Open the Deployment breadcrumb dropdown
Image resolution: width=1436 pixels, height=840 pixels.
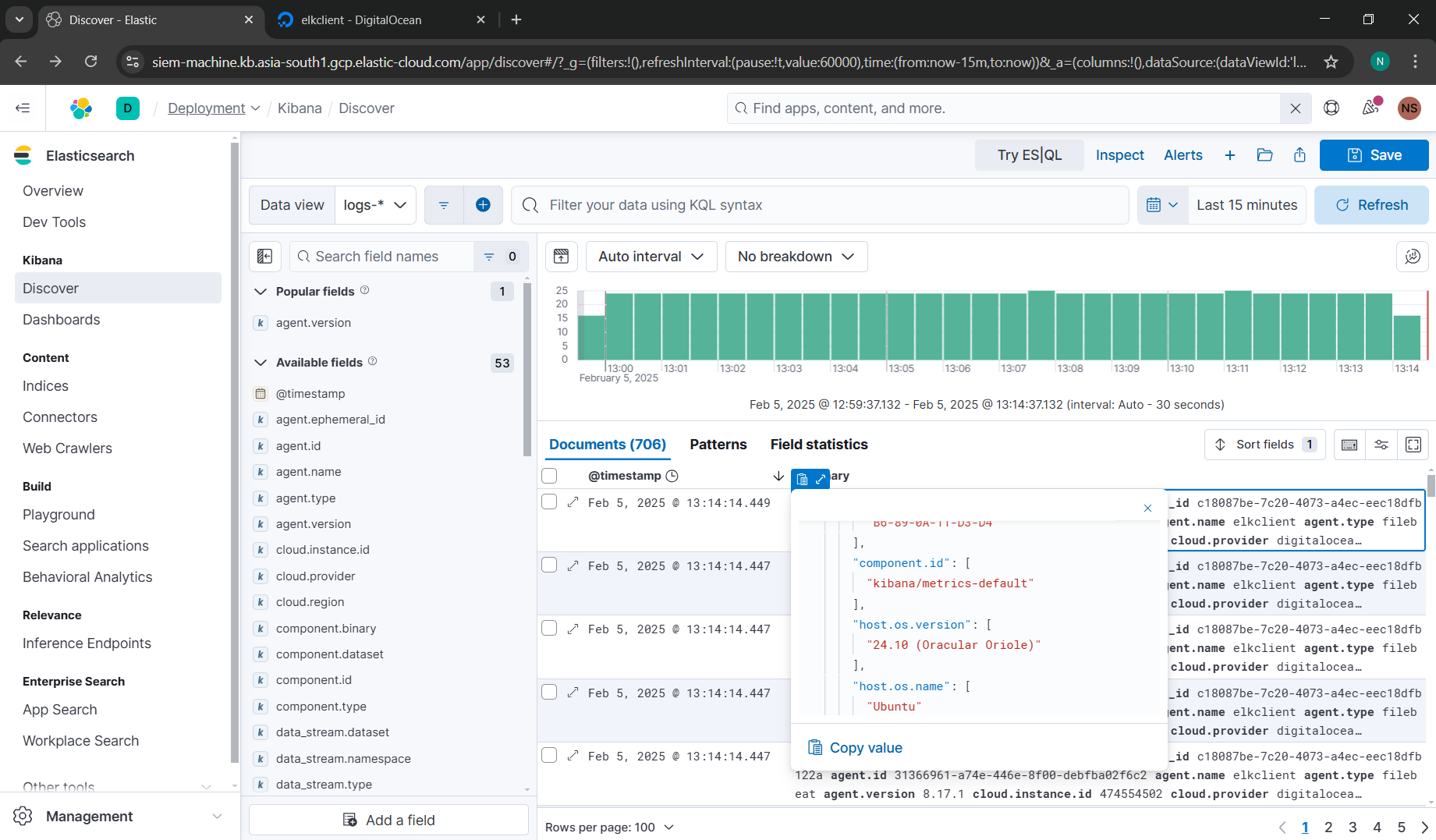point(214,108)
